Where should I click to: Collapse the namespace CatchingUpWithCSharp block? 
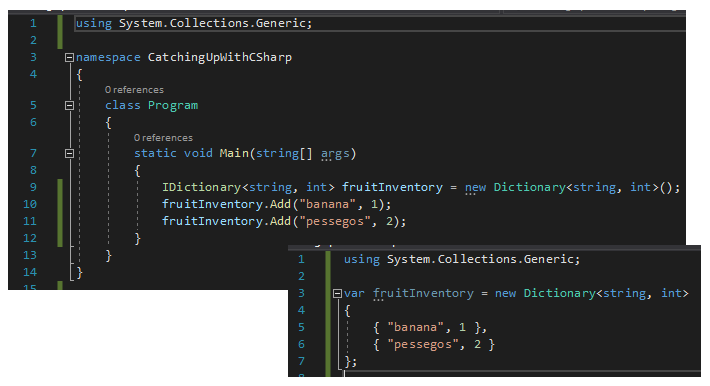pyautogui.click(x=69, y=58)
